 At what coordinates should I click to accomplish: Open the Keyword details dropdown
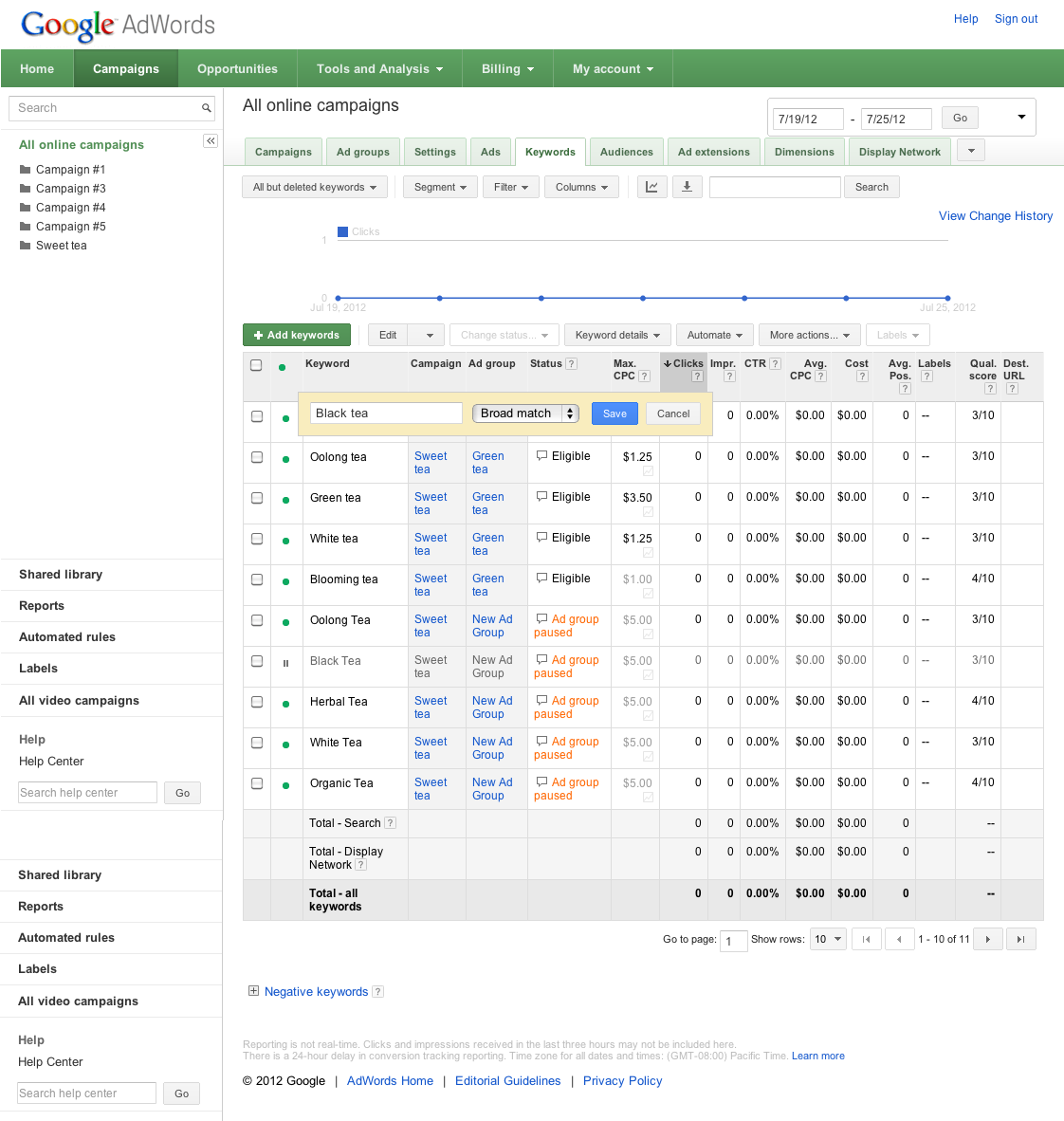[617, 335]
